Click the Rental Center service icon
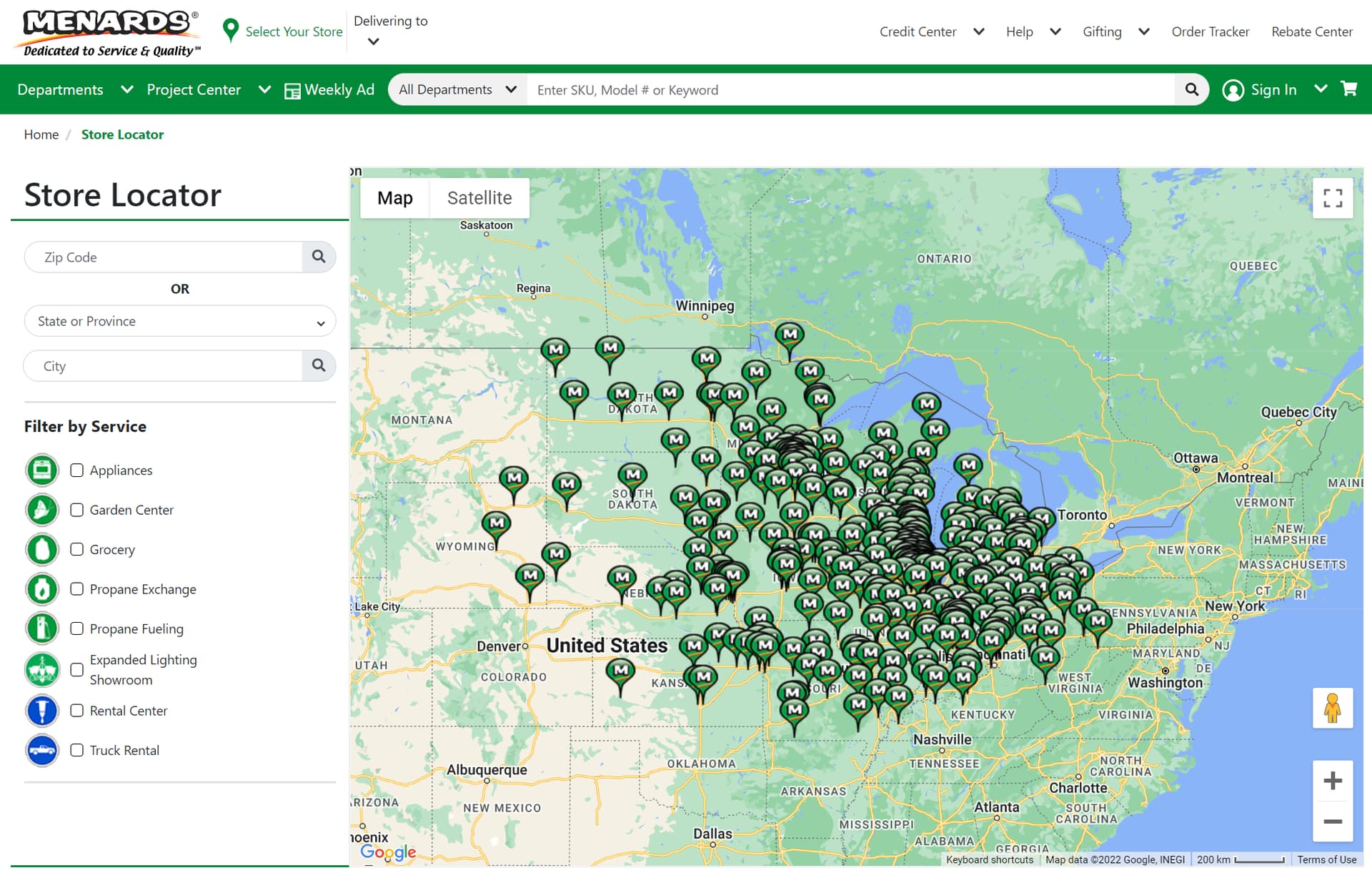The height and width of the screenshot is (878, 1372). pyautogui.click(x=42, y=711)
